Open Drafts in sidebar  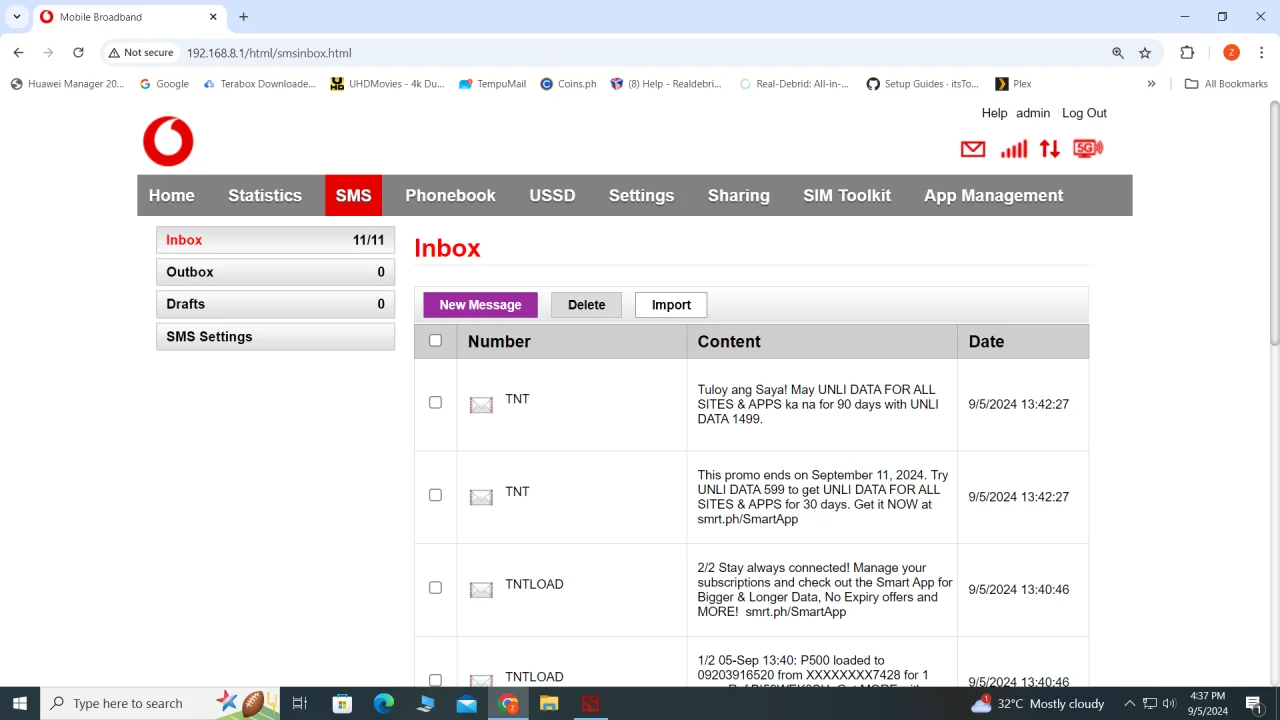pyautogui.click(x=275, y=304)
